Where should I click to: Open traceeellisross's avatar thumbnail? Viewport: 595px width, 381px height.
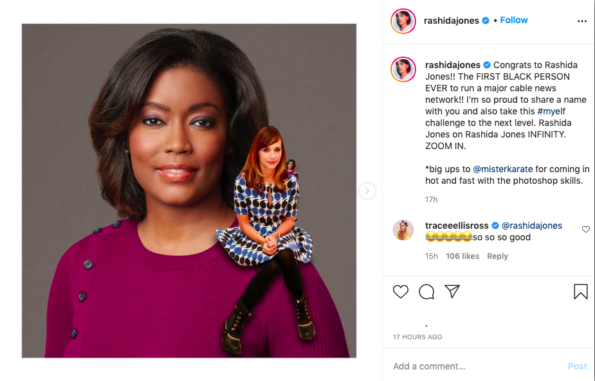click(x=403, y=230)
